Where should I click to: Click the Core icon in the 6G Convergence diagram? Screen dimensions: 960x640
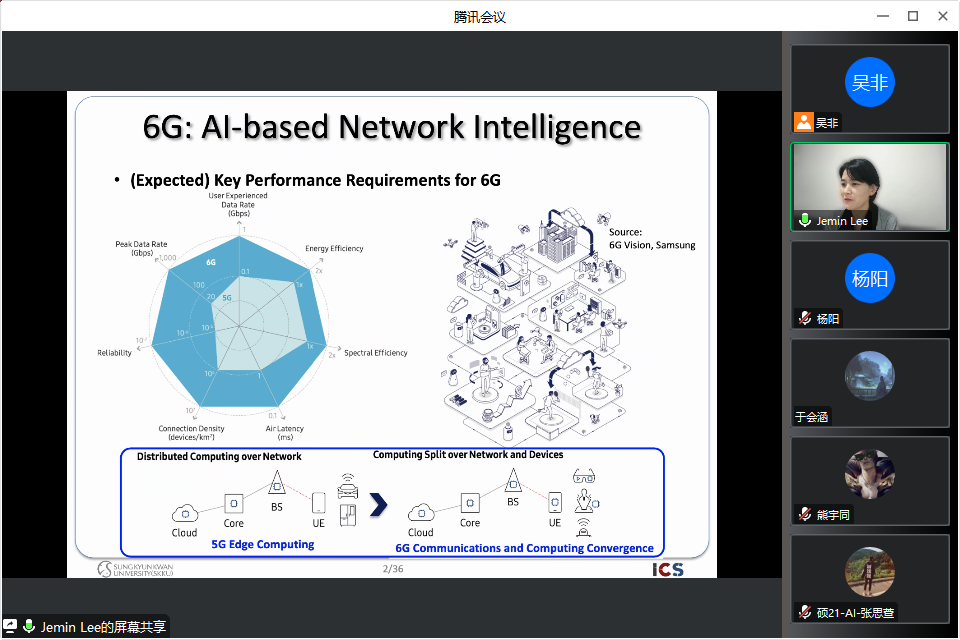pos(470,503)
